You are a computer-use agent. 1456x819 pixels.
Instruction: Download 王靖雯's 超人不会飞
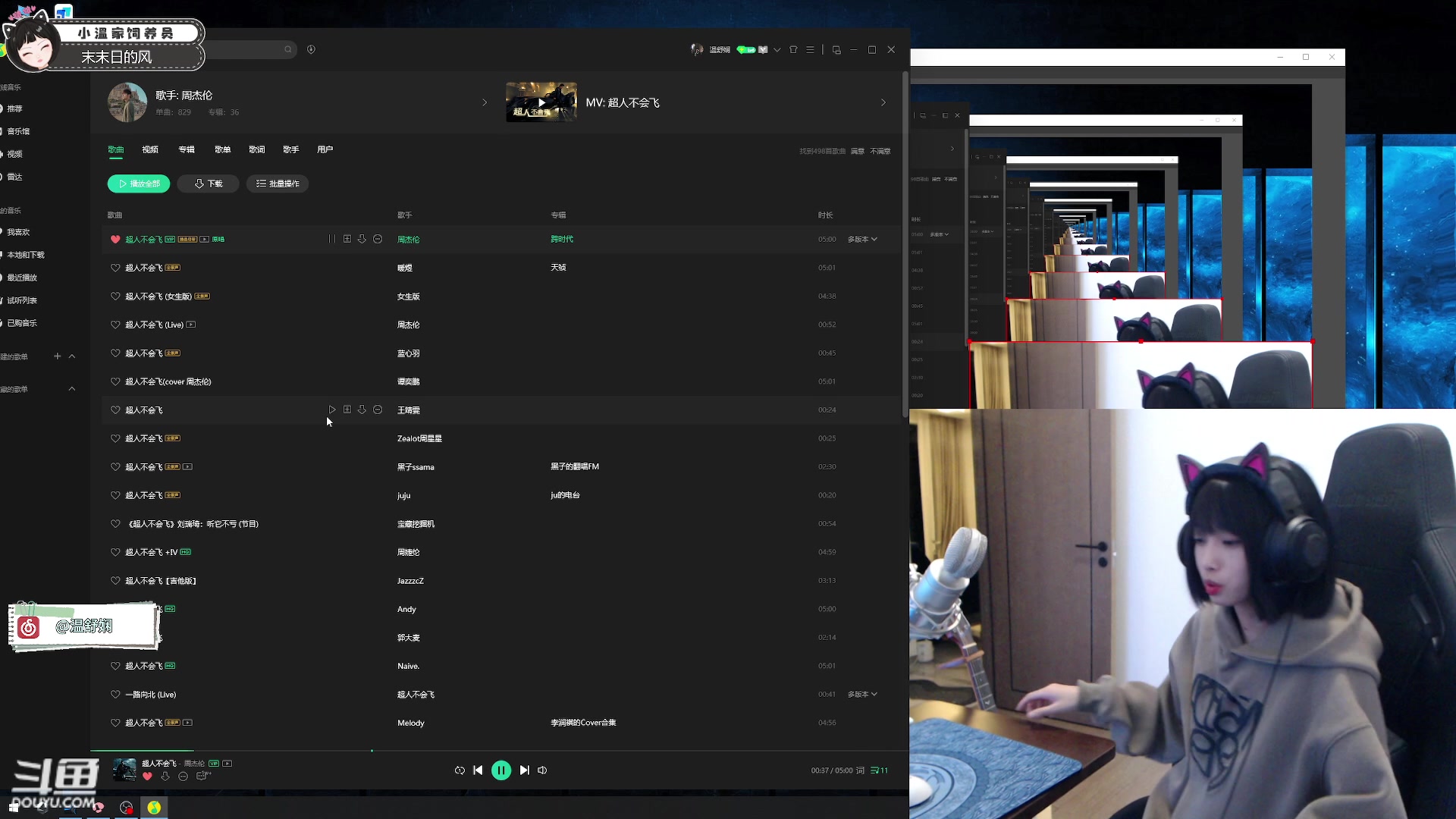pos(362,409)
